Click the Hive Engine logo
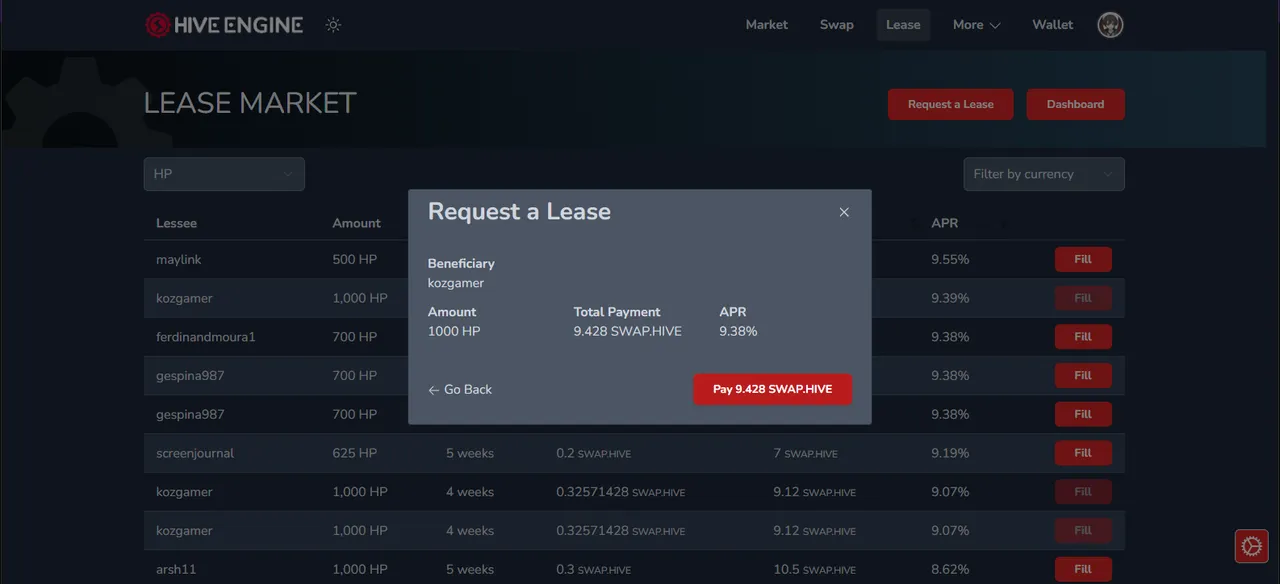Image resolution: width=1280 pixels, height=584 pixels. click(224, 25)
